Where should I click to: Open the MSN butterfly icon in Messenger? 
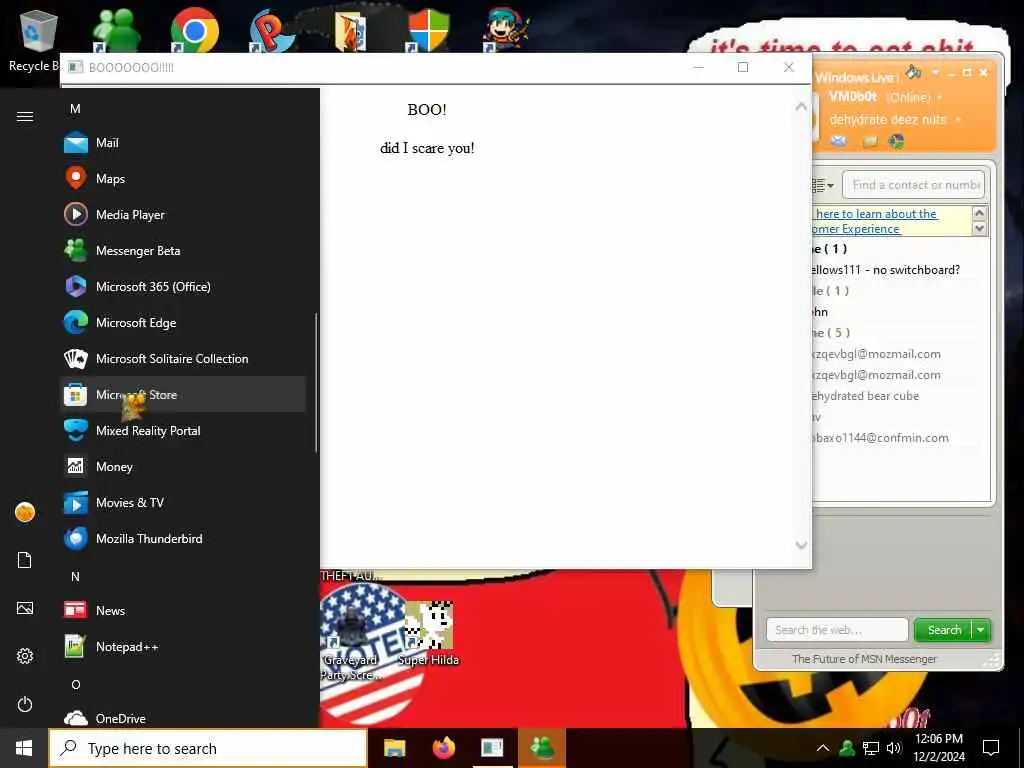point(897,141)
